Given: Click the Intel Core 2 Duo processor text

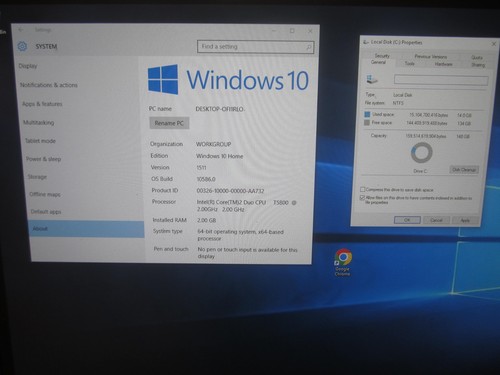Looking at the screenshot, I should point(246,206).
